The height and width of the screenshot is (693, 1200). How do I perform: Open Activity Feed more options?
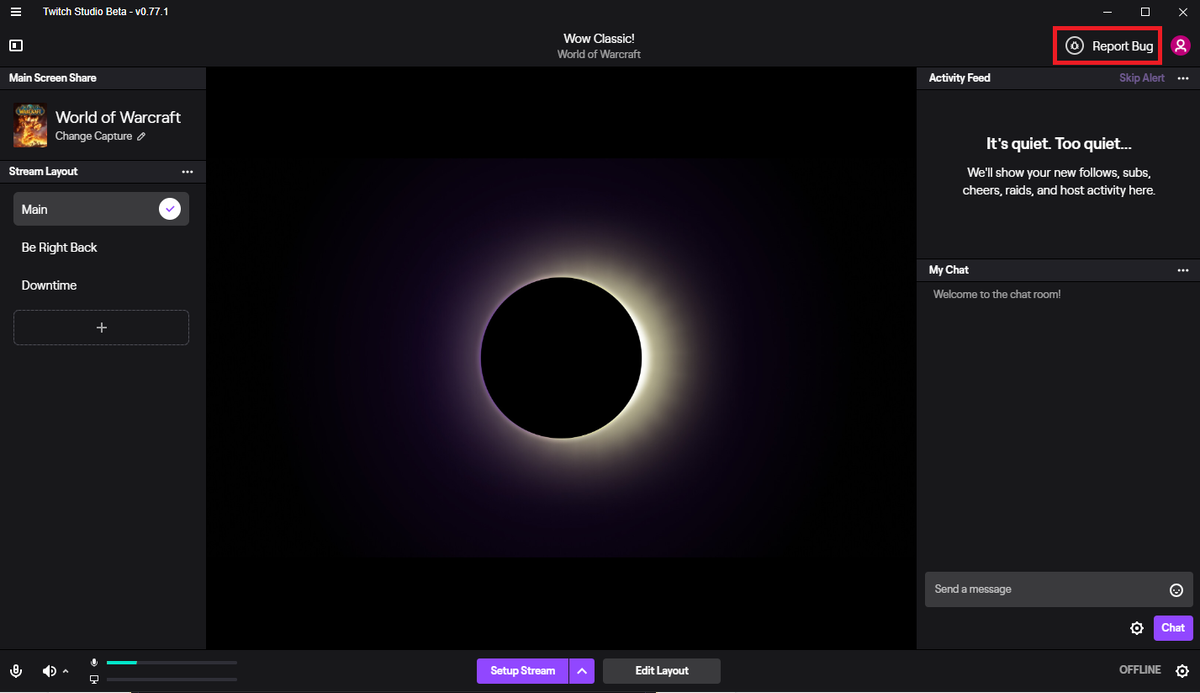coord(1183,78)
